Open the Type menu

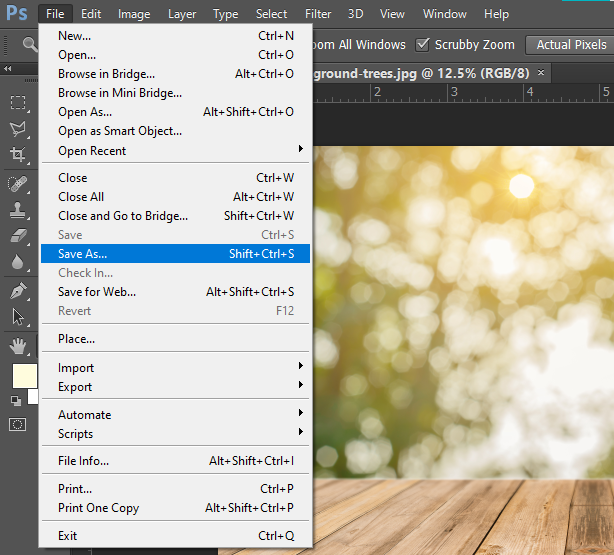(226, 14)
